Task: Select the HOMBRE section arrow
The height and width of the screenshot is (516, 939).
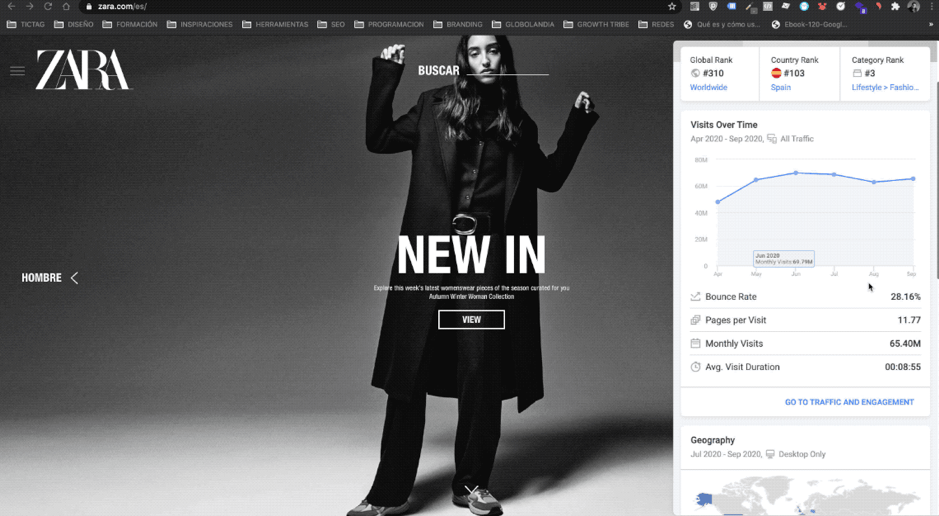Action: point(74,278)
